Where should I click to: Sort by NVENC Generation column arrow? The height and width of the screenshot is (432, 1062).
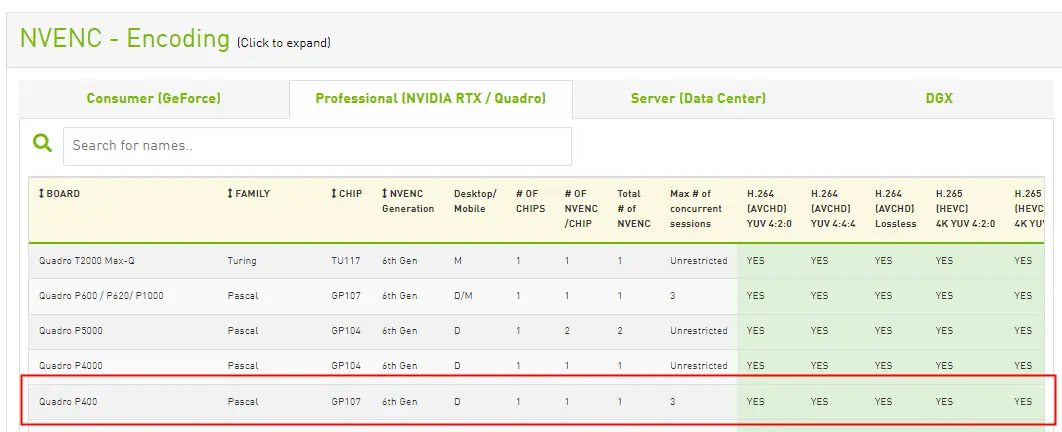pos(385,194)
